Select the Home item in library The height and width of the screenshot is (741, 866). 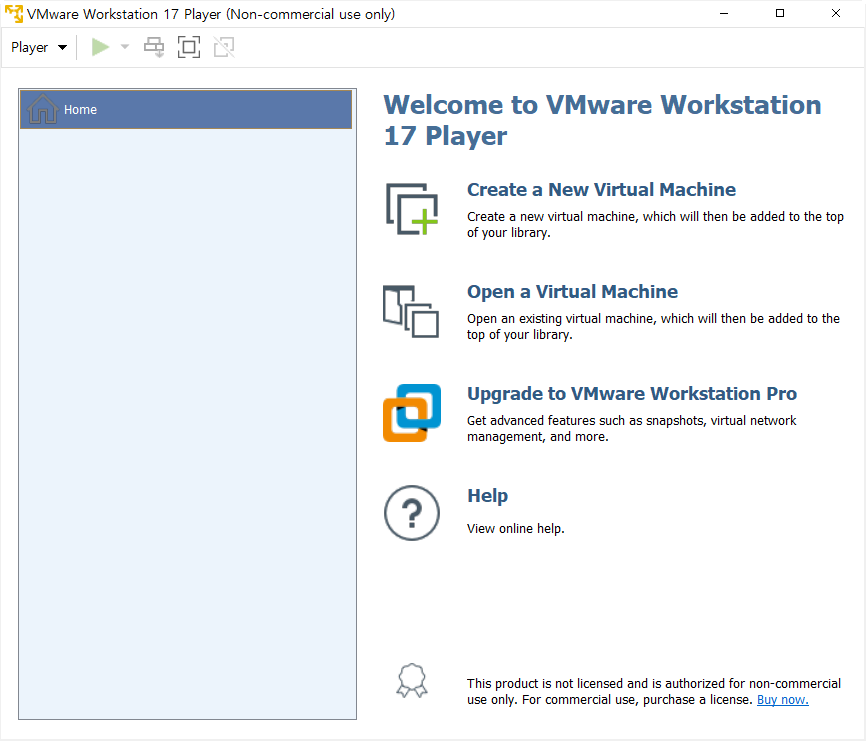pyautogui.click(x=186, y=109)
